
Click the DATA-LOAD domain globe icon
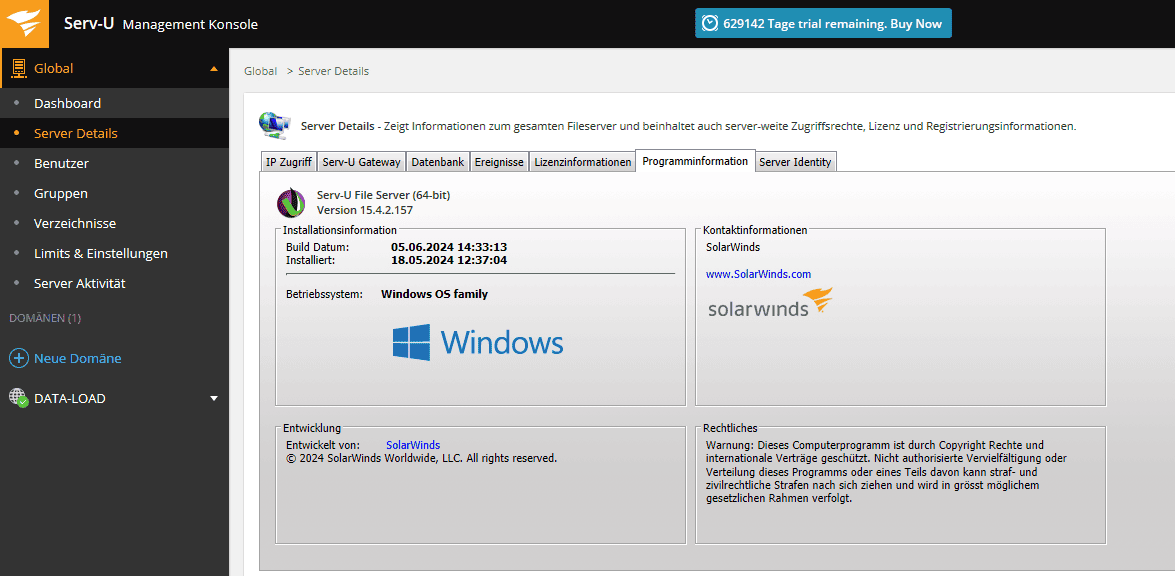pos(19,398)
